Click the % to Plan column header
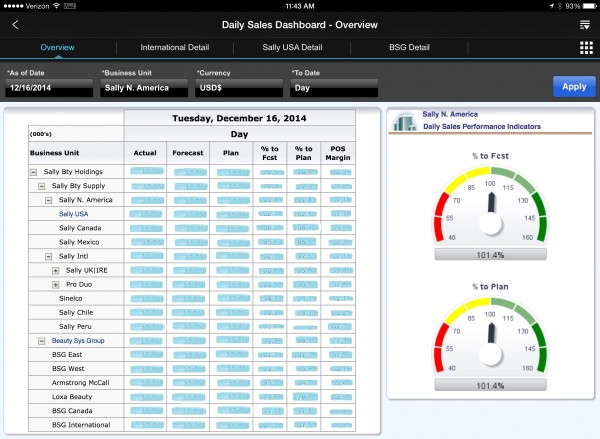The height and width of the screenshot is (439, 600). coord(304,153)
